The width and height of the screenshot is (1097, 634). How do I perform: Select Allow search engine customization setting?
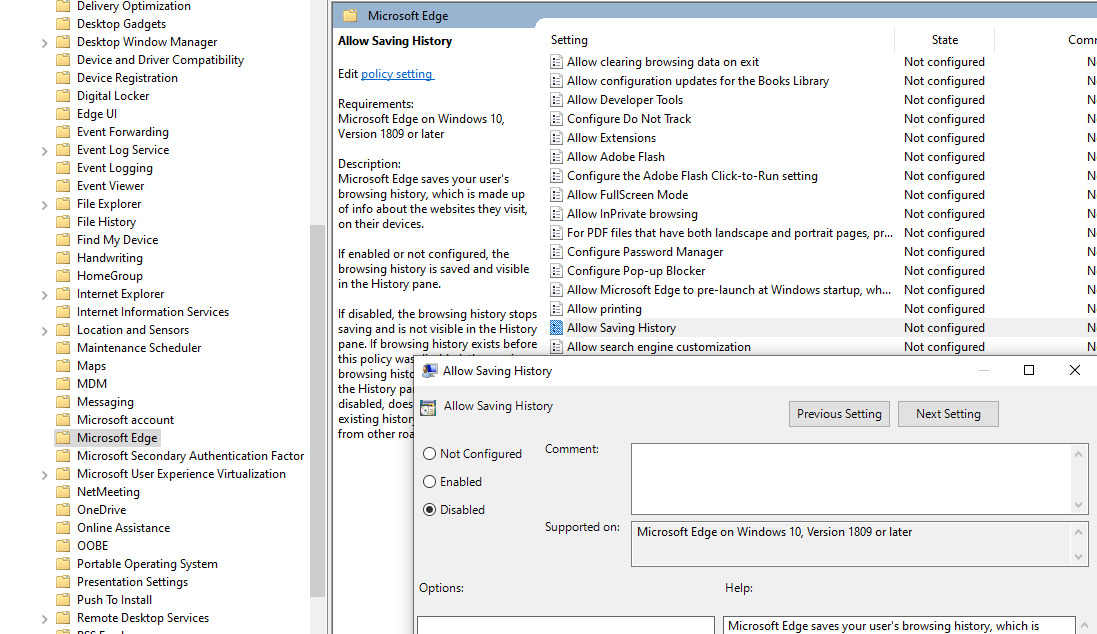coord(658,346)
